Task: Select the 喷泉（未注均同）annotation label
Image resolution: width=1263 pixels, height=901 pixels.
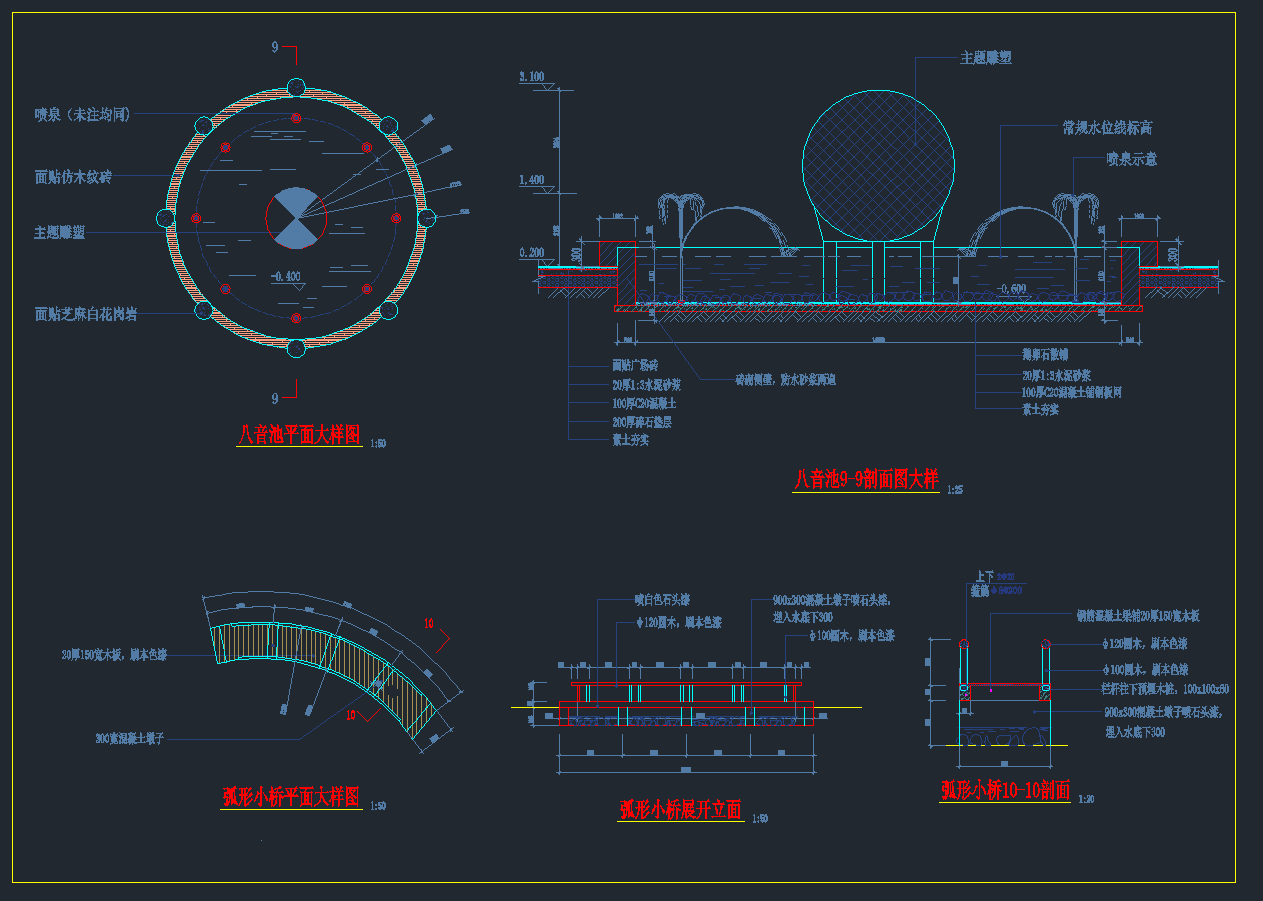Action: point(82,115)
